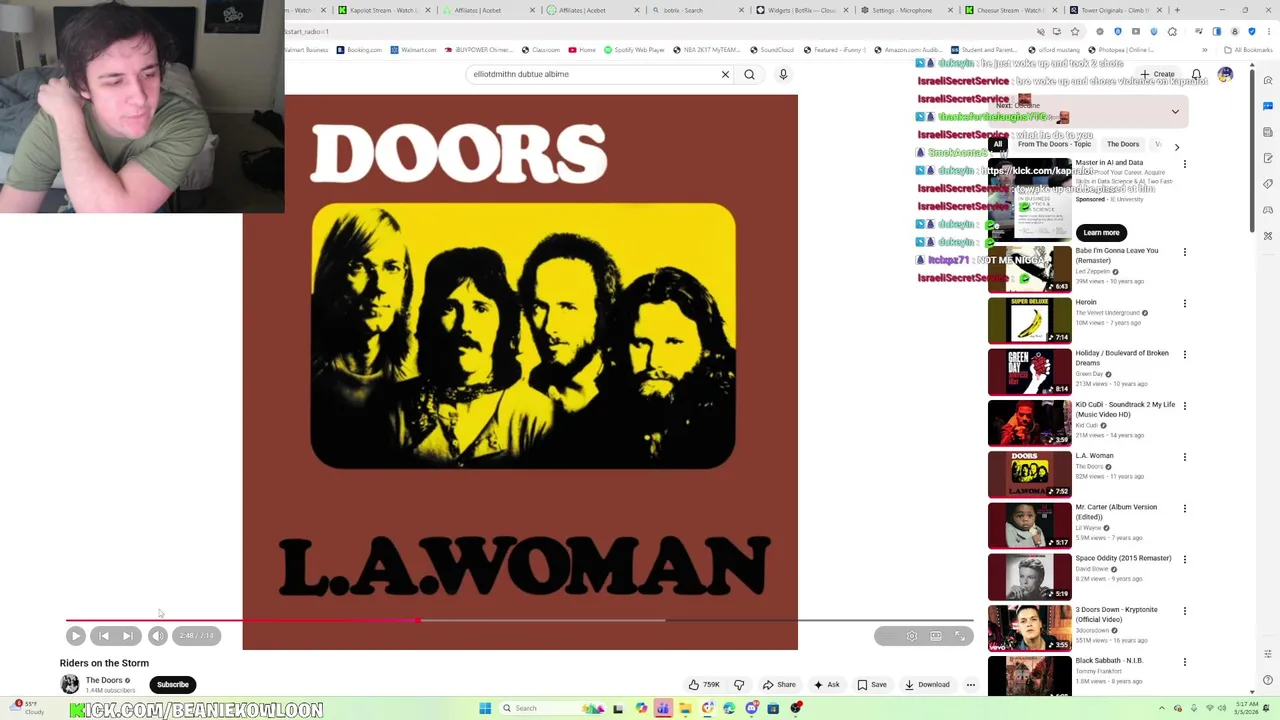Open All Bookmarks folder

[x=1249, y=50]
